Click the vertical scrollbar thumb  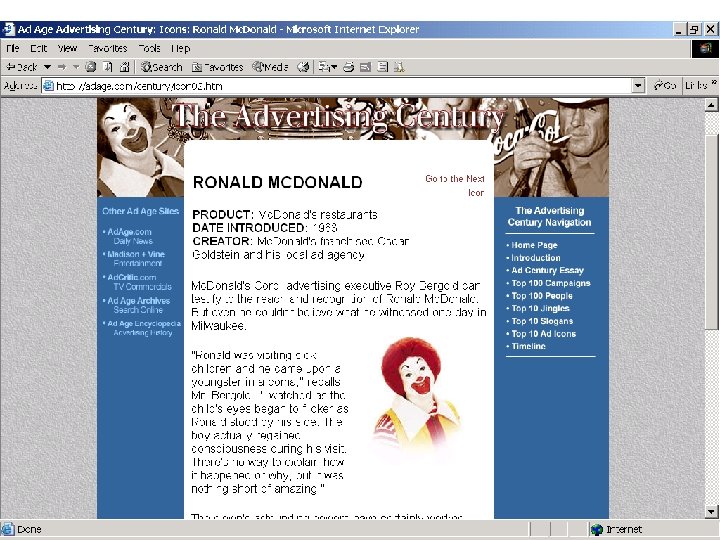pos(711,231)
